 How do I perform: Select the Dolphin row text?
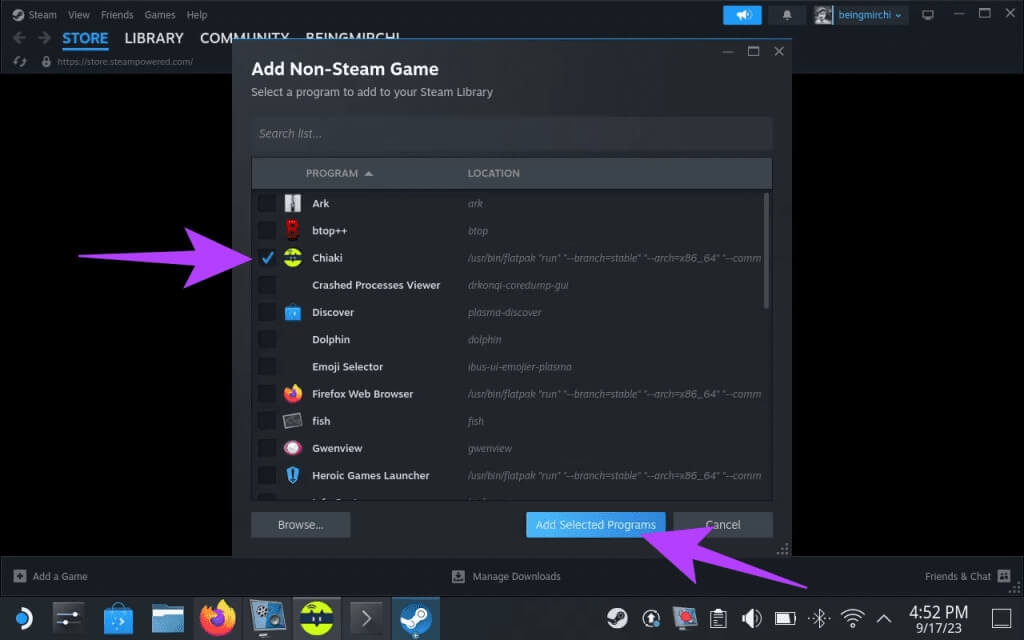tap(331, 340)
